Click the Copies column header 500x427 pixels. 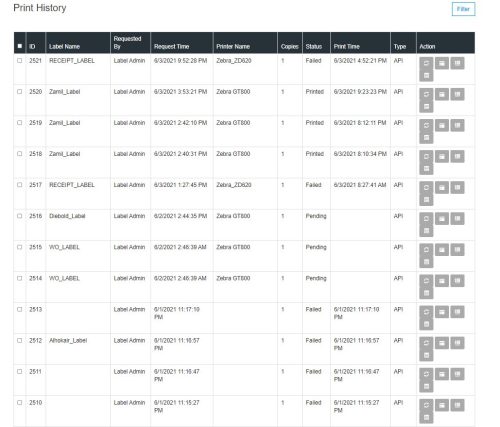289,46
